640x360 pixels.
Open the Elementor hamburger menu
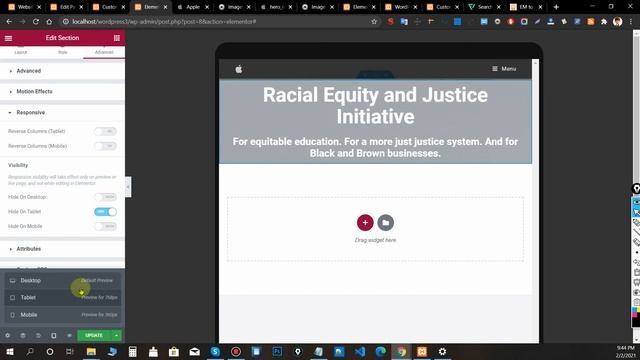8,38
